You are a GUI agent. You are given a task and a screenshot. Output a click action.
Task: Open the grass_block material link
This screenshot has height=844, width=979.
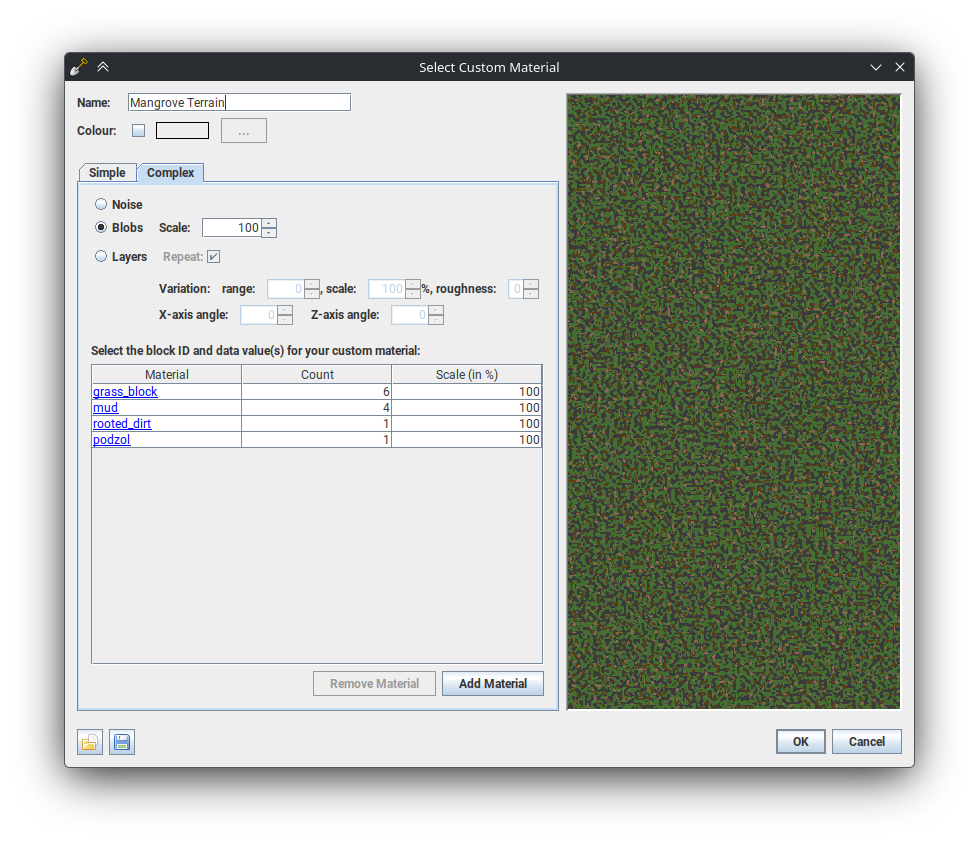point(124,391)
